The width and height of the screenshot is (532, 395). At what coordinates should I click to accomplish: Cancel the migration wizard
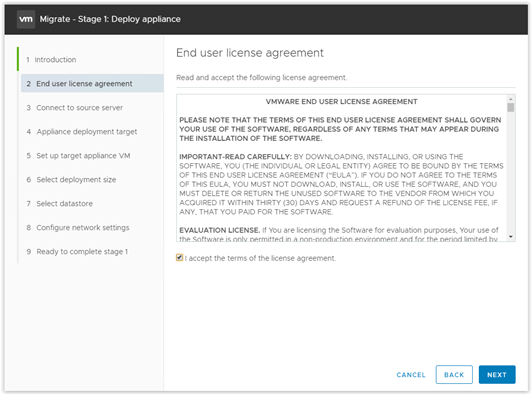coord(411,375)
